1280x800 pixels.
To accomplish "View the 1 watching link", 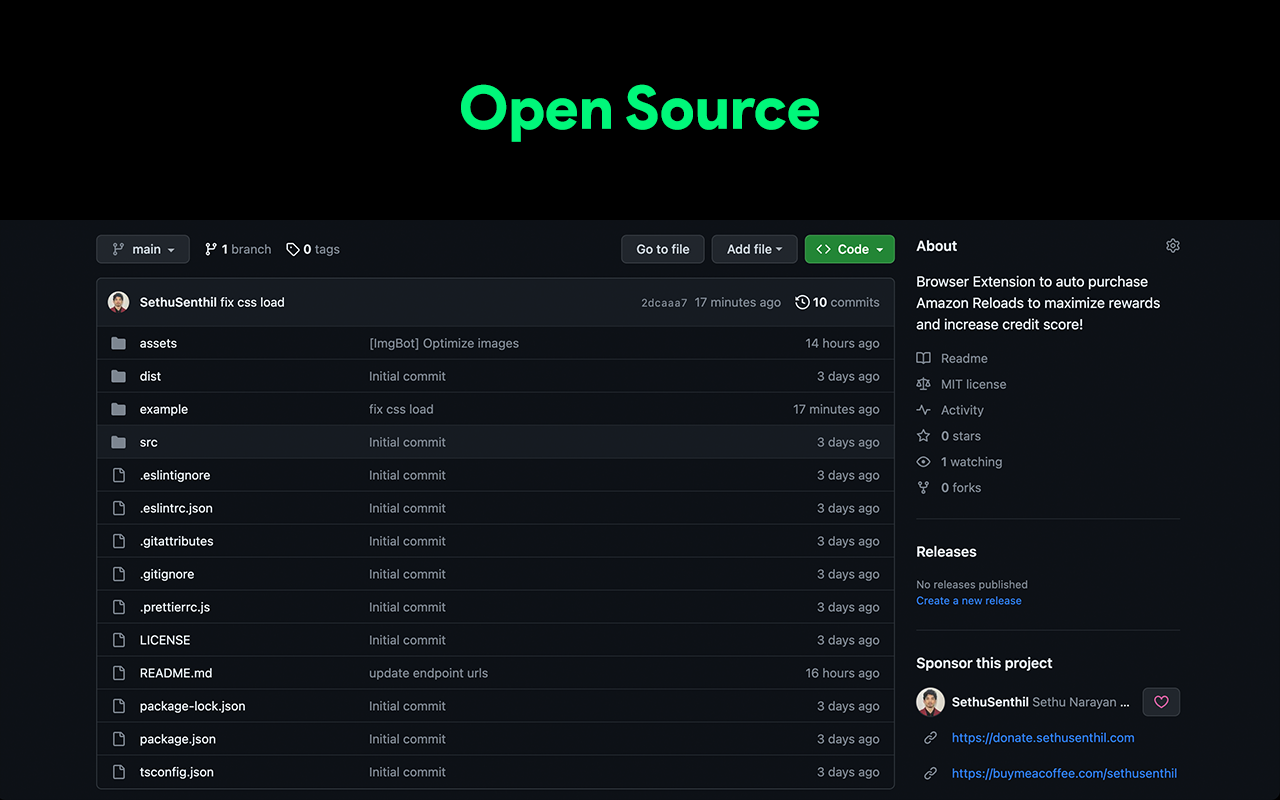I will pyautogui.click(x=971, y=462).
